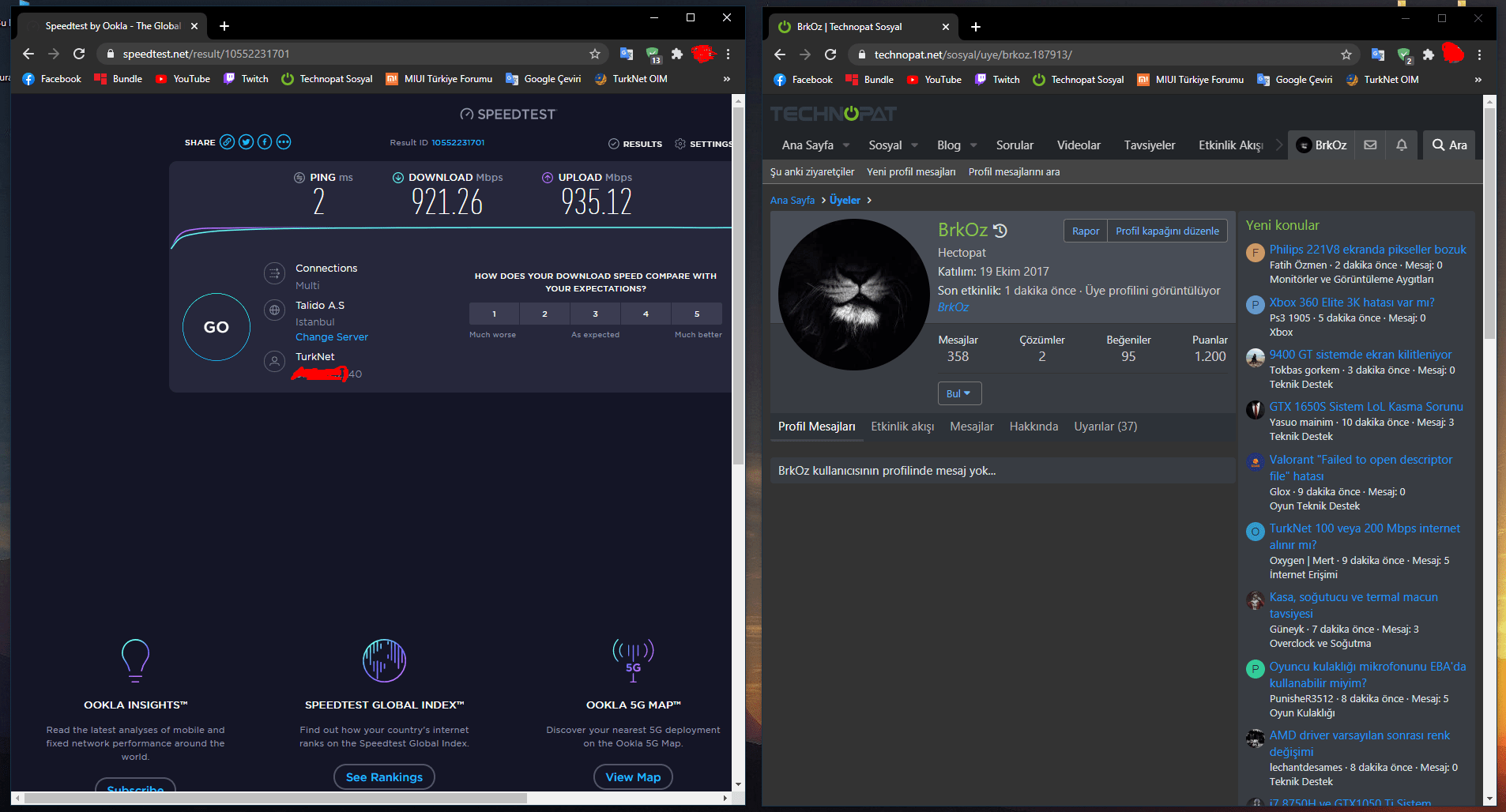This screenshot has width=1506, height=812.
Task: Show more bookmarks in Speedtest window
Action: (727, 79)
